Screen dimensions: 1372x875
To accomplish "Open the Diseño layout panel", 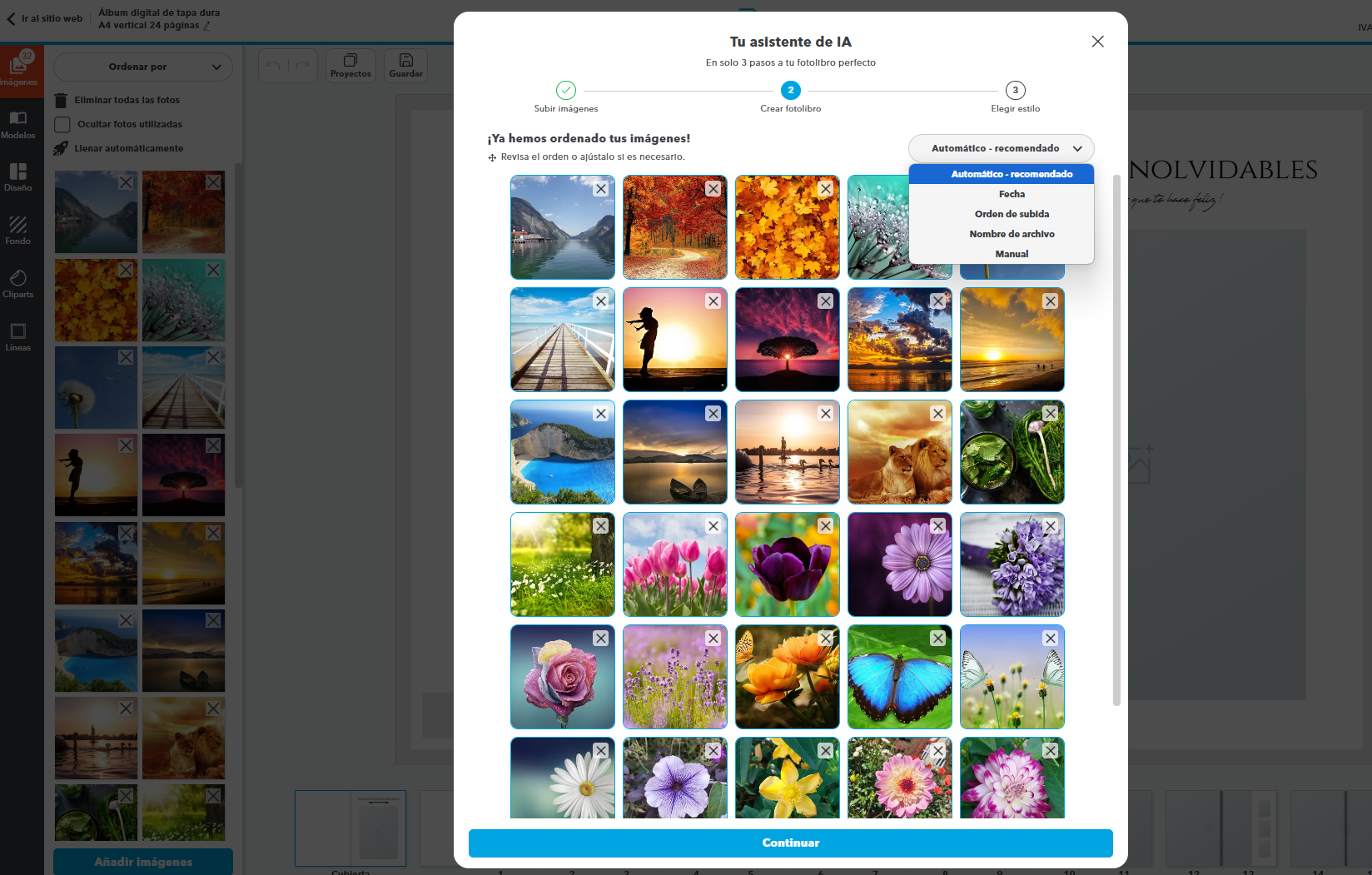I will [x=18, y=176].
